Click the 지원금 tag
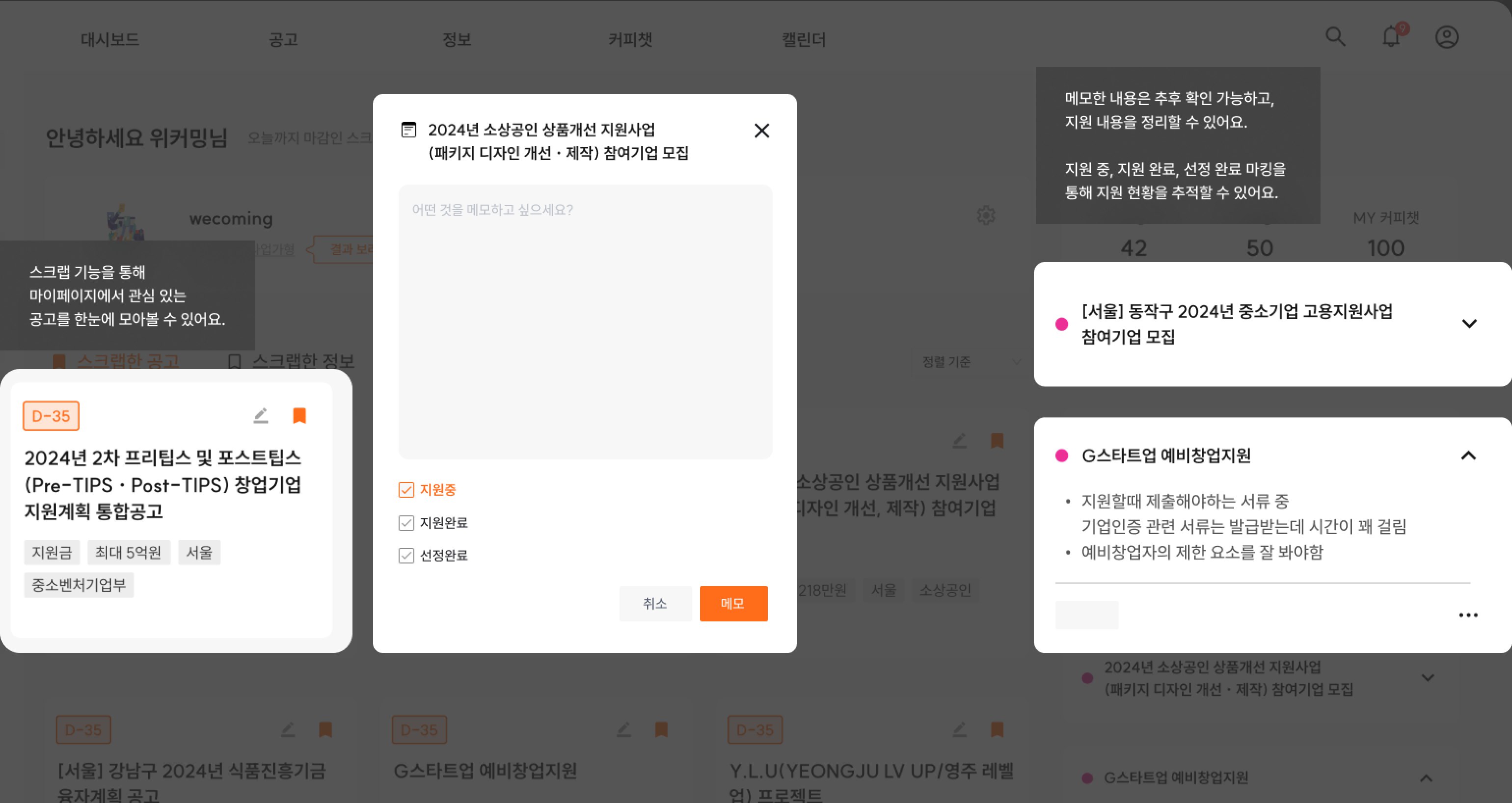This screenshot has height=803, width=1512. [x=52, y=552]
